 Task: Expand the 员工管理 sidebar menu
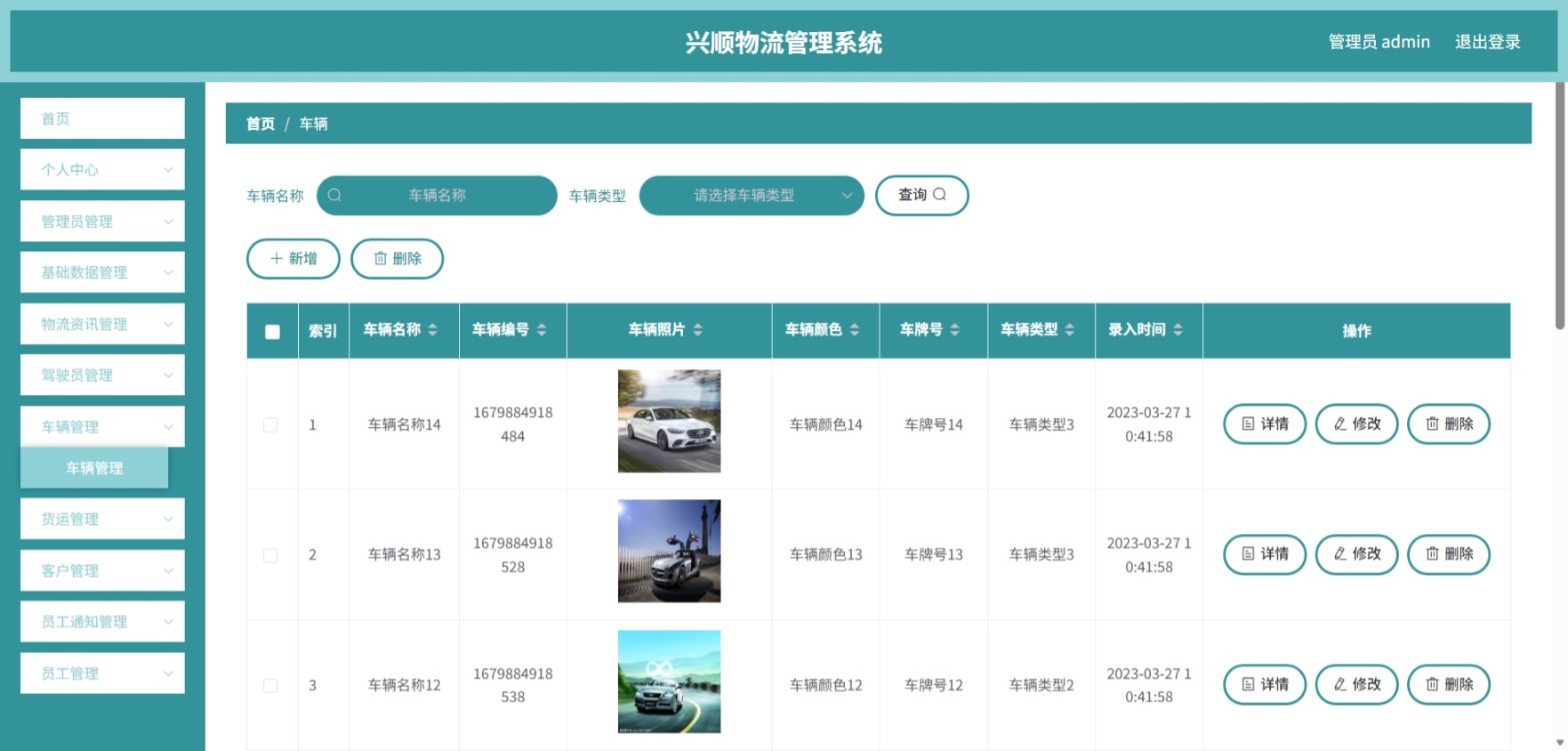point(102,673)
